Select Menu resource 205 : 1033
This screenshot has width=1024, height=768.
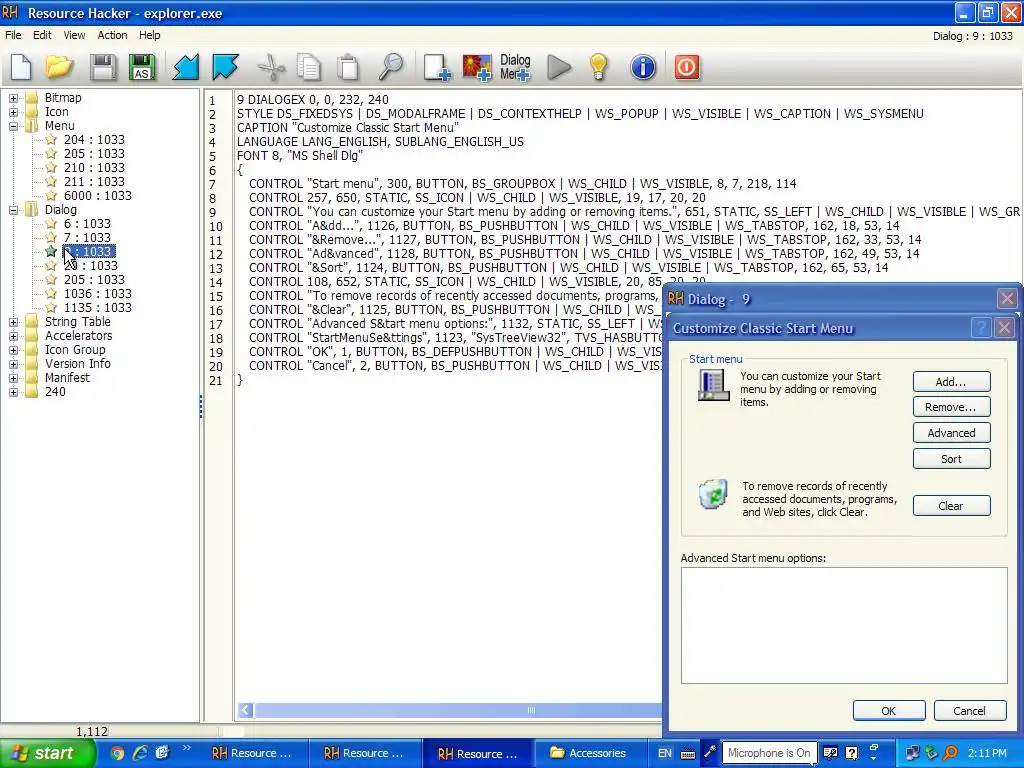(x=94, y=153)
